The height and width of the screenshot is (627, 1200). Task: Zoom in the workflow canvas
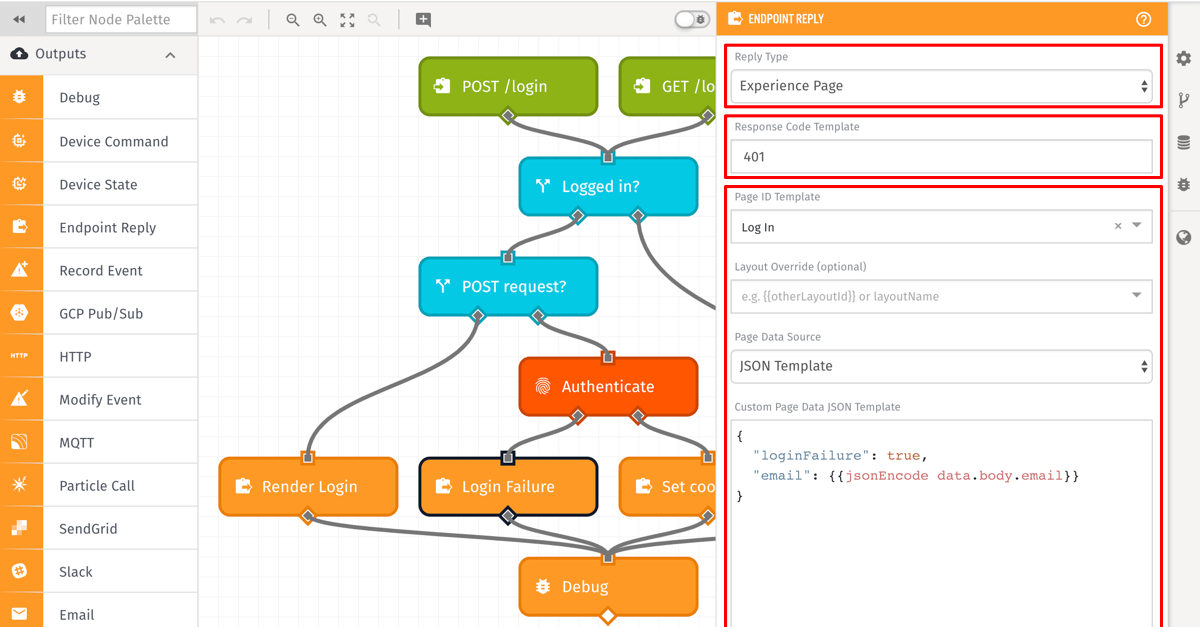[x=320, y=19]
